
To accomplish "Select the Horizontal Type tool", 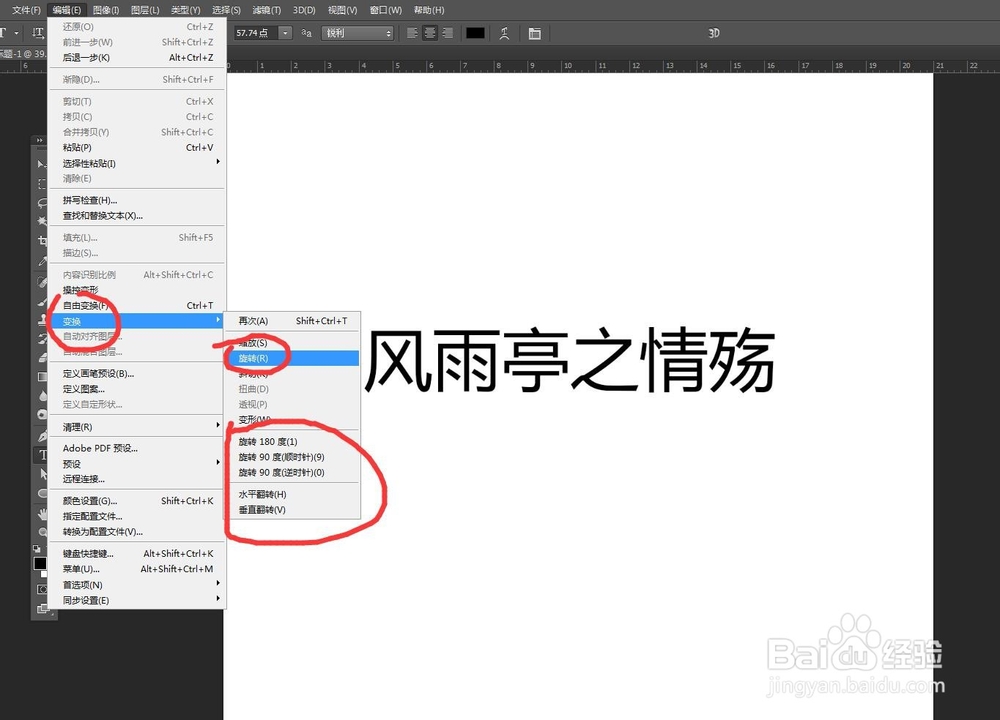I will click(42, 455).
